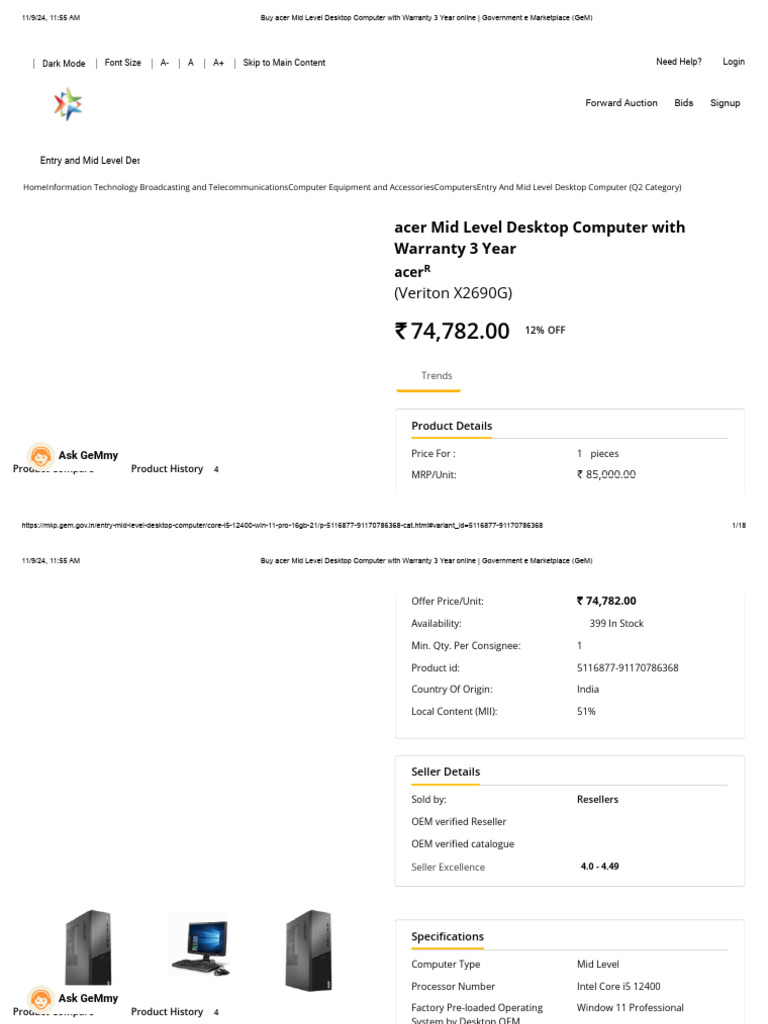Click the Login link

[733, 62]
